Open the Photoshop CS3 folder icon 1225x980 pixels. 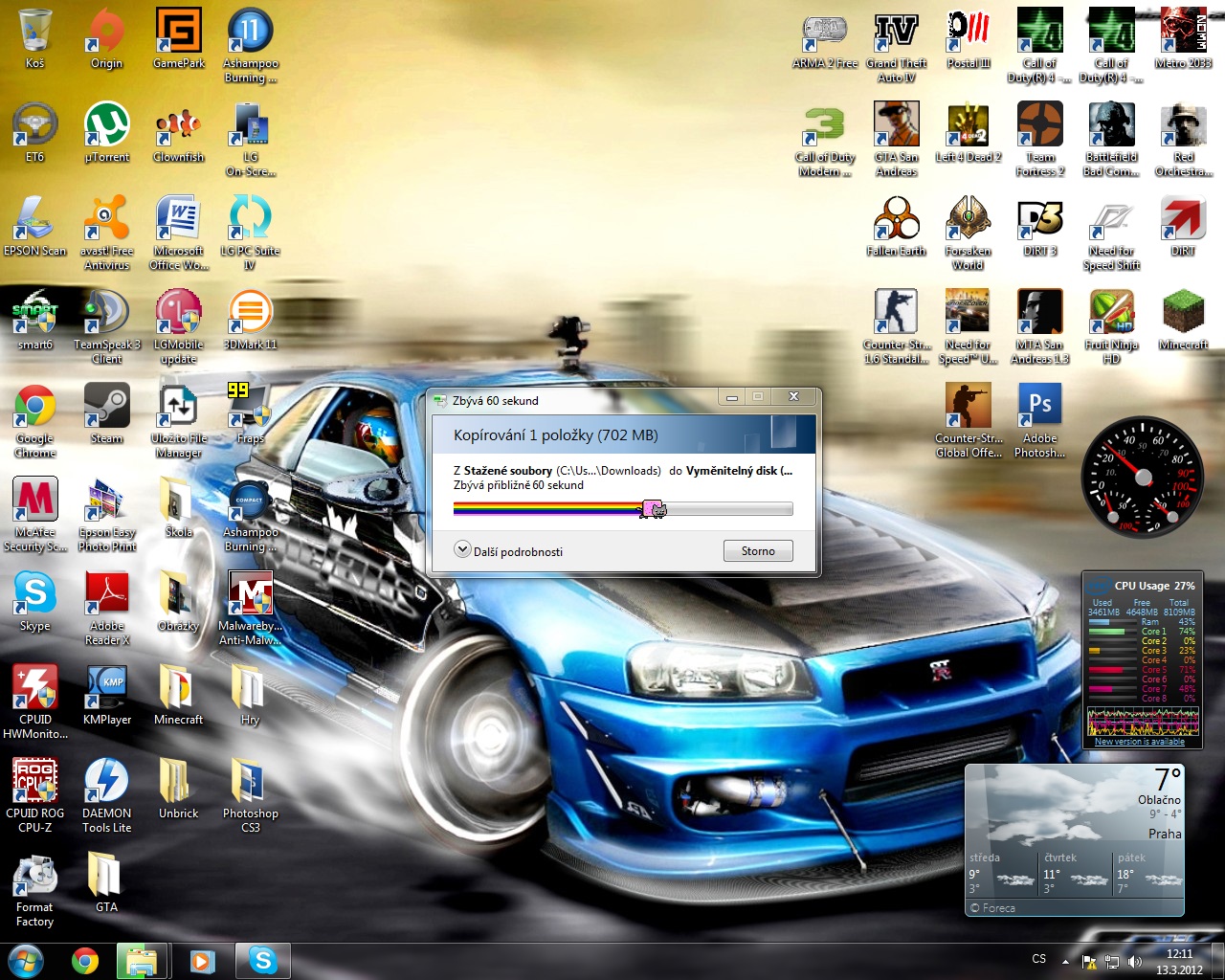point(250,795)
